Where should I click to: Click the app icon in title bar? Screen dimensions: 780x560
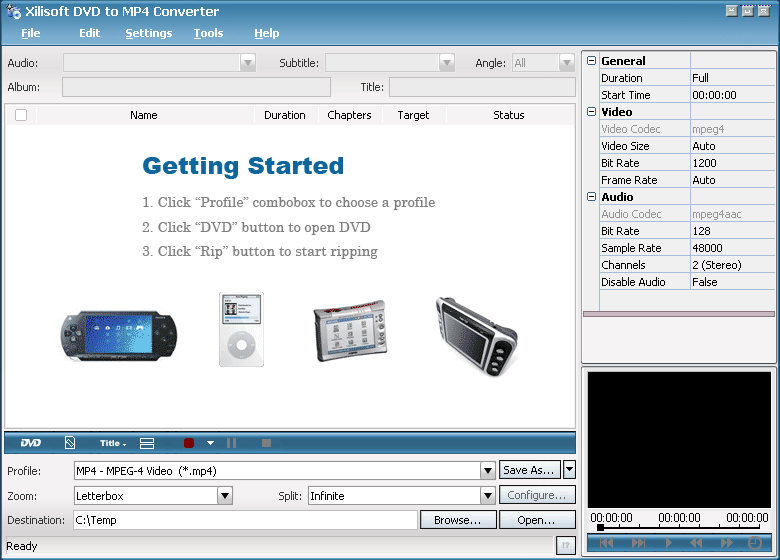coord(13,11)
